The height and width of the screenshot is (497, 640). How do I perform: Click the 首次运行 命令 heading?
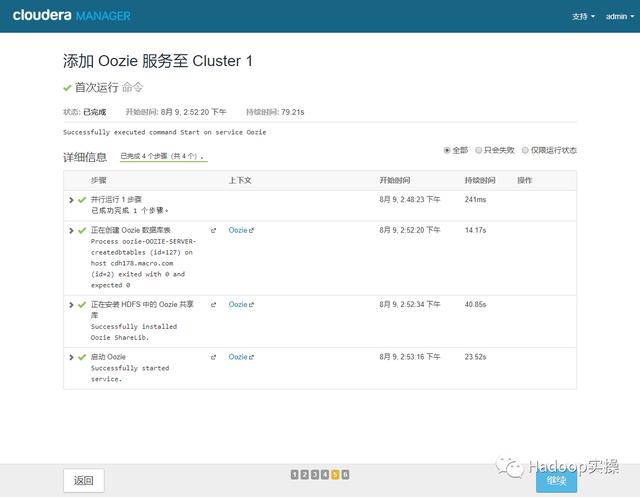click(109, 87)
